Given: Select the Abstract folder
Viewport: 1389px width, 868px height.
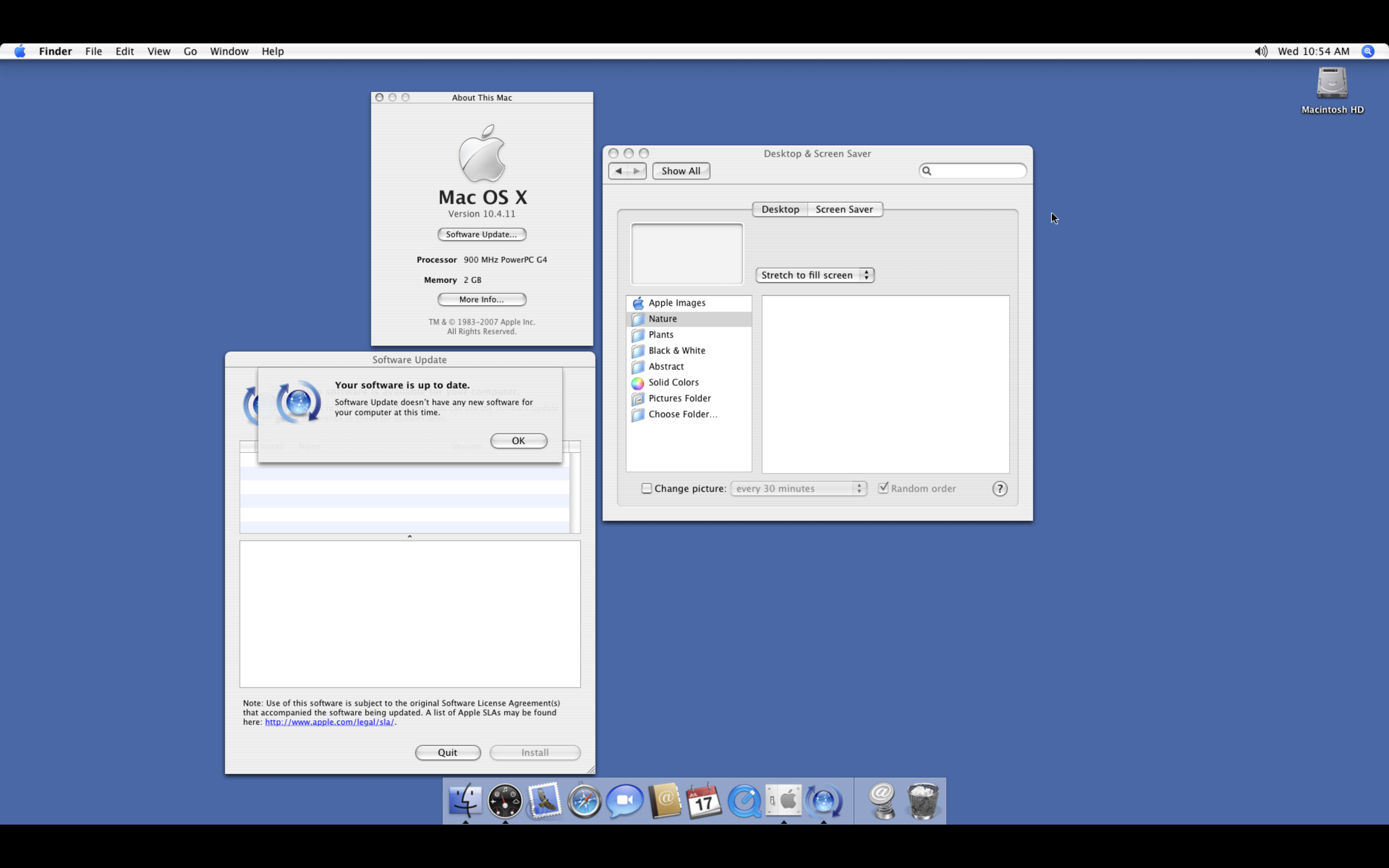Looking at the screenshot, I should pyautogui.click(x=689, y=366).
